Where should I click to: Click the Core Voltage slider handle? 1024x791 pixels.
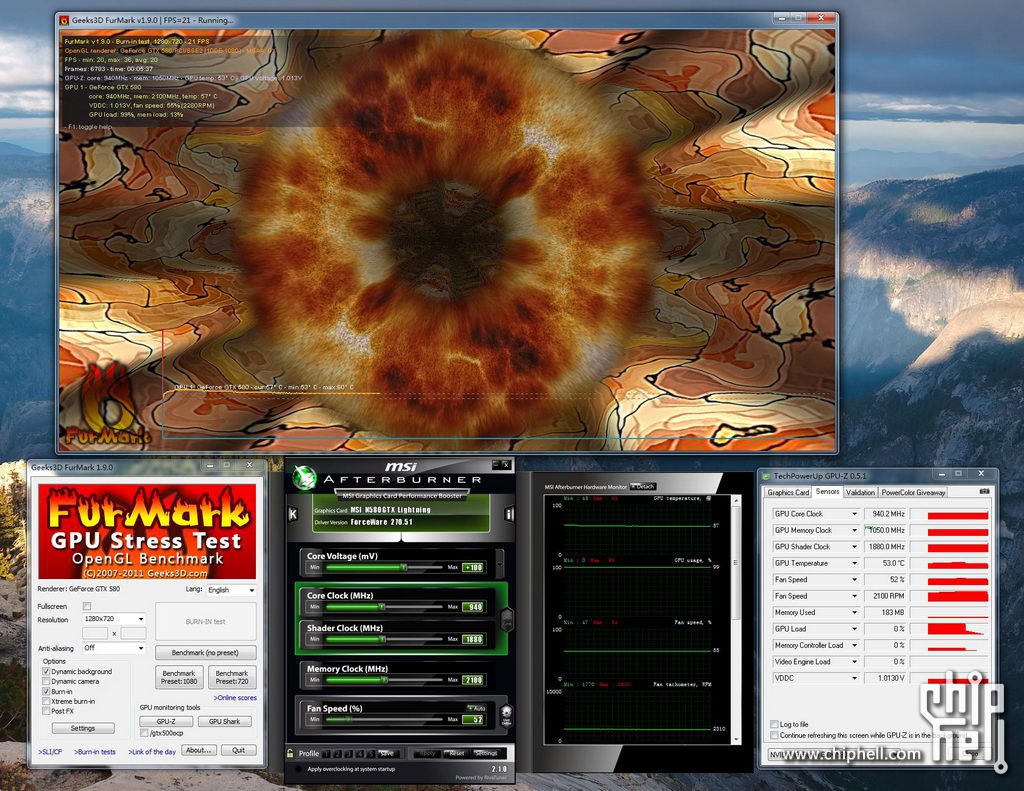coord(404,568)
